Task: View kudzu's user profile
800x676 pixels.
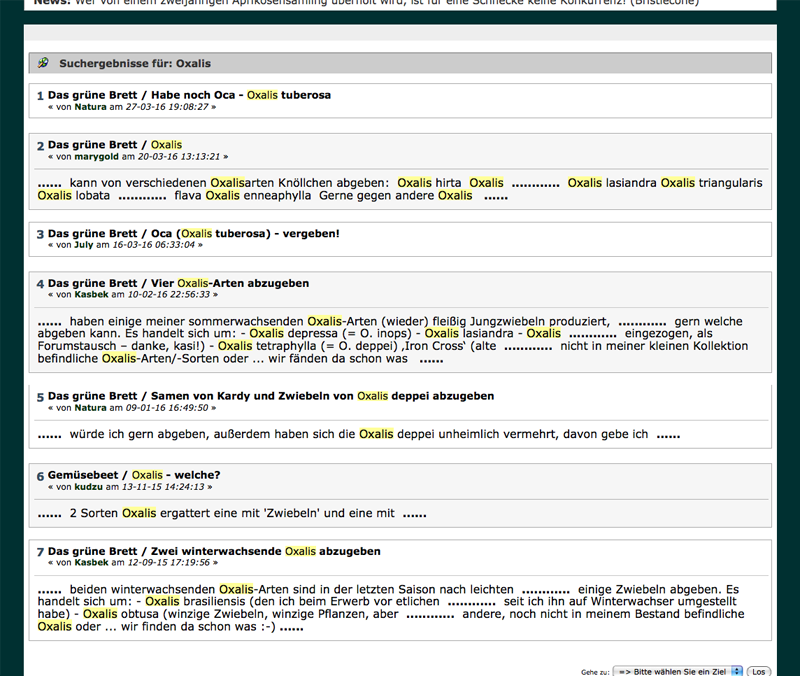Action: coord(89,486)
